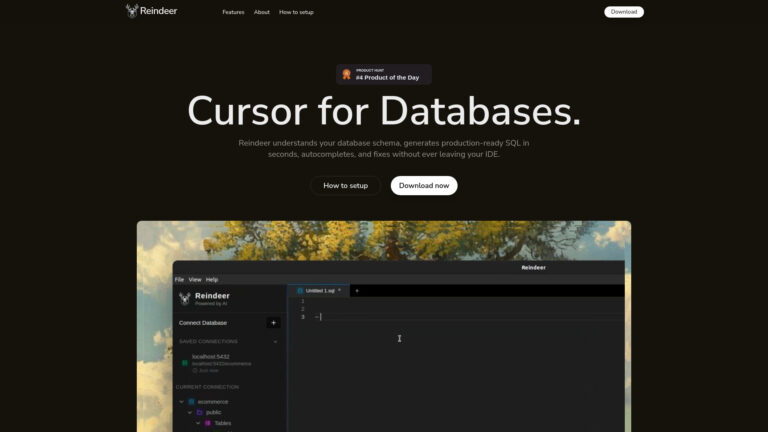The width and height of the screenshot is (768, 432).
Task: Collapse the Saved Connections section
Action: click(275, 341)
